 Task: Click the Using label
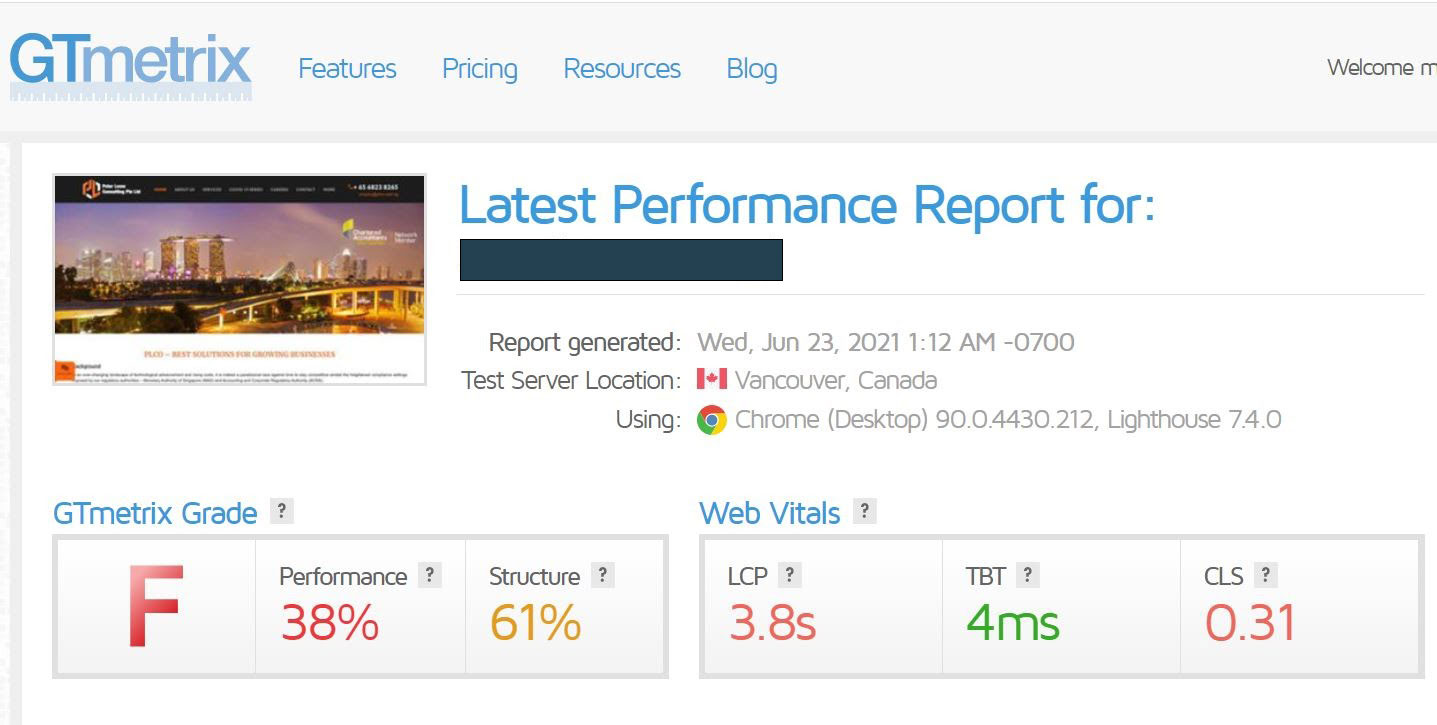648,420
